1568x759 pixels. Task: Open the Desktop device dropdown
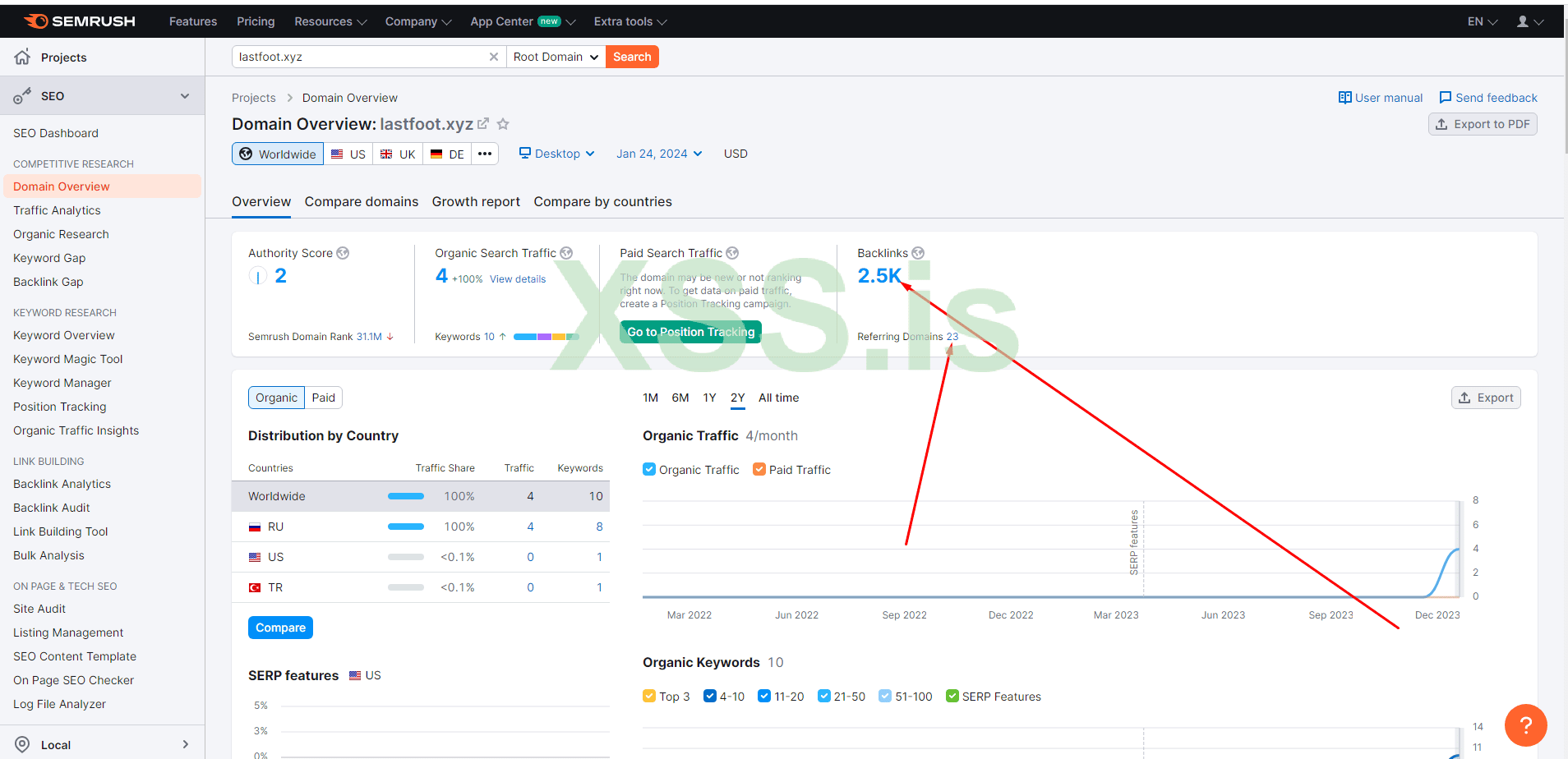pyautogui.click(x=557, y=154)
